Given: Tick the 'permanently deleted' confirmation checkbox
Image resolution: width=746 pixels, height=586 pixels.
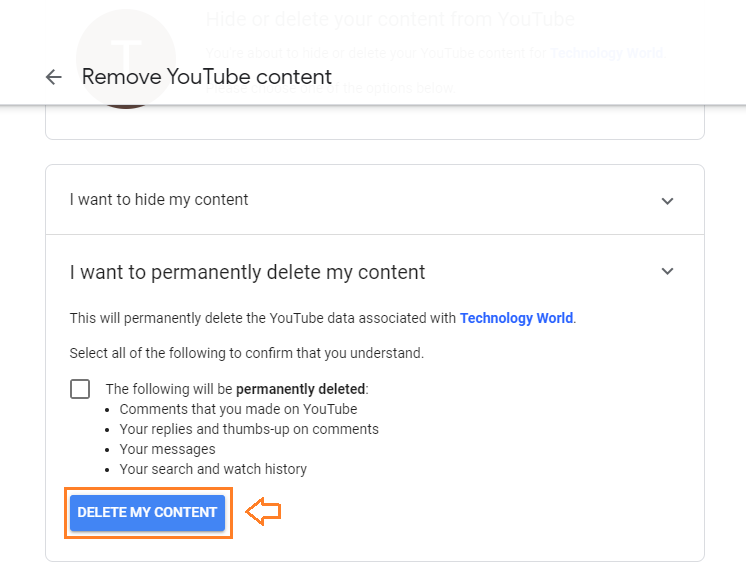Looking at the screenshot, I should pyautogui.click(x=80, y=389).
